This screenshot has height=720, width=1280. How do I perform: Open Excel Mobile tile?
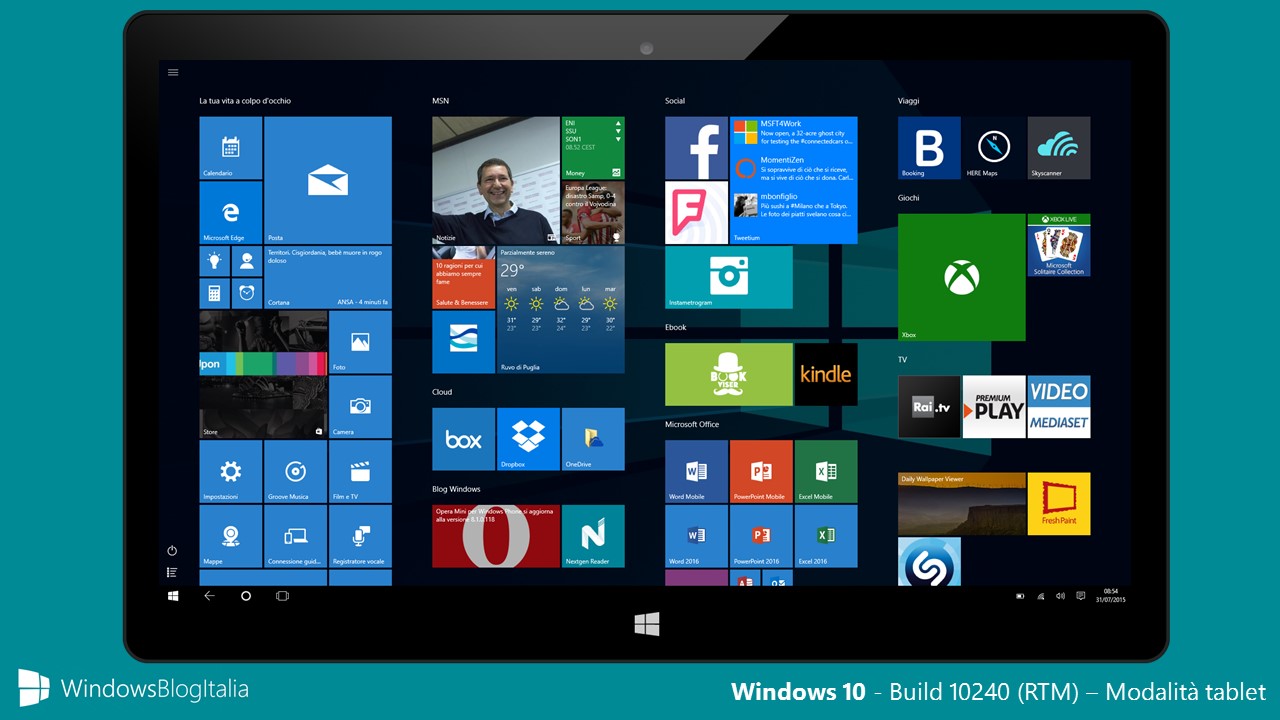click(826, 471)
